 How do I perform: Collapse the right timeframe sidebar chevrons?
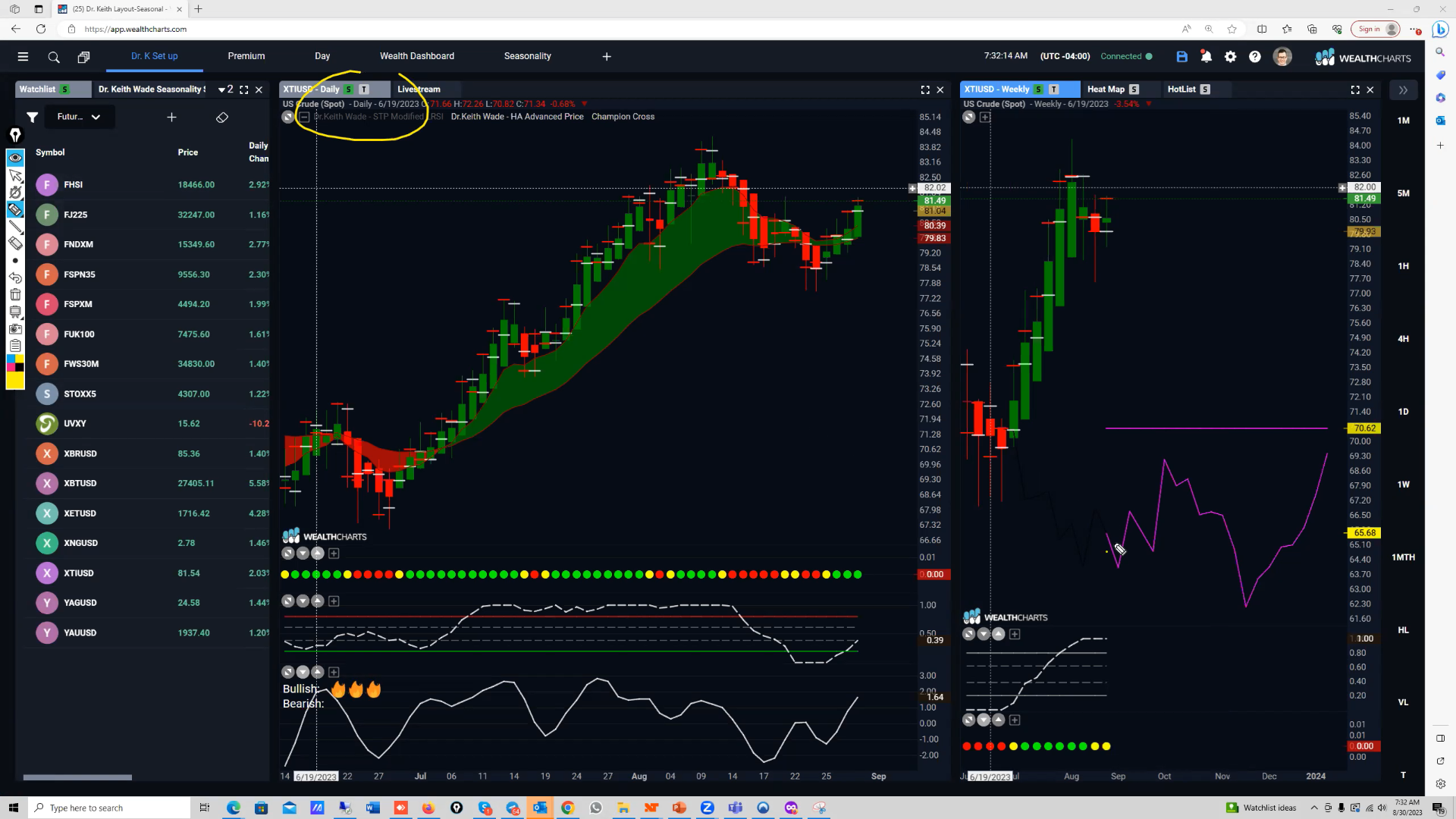(x=1403, y=90)
